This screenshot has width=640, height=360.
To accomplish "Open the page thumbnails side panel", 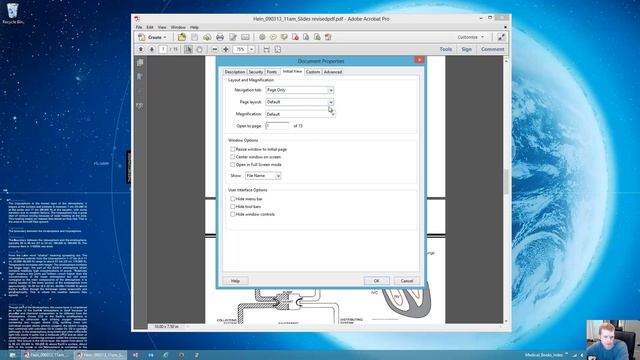I will pos(140,62).
